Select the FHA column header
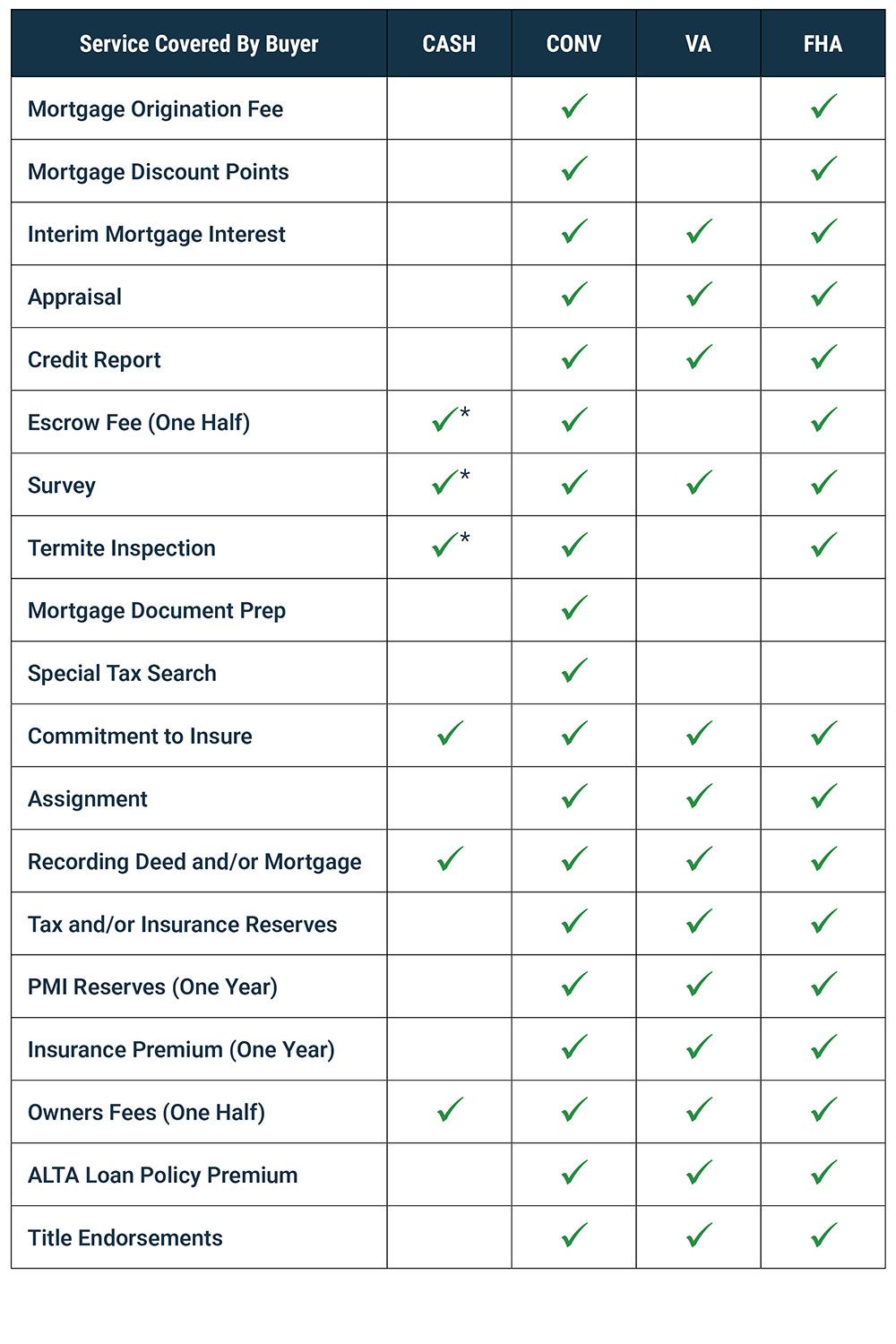The image size is (896, 1344). click(823, 44)
